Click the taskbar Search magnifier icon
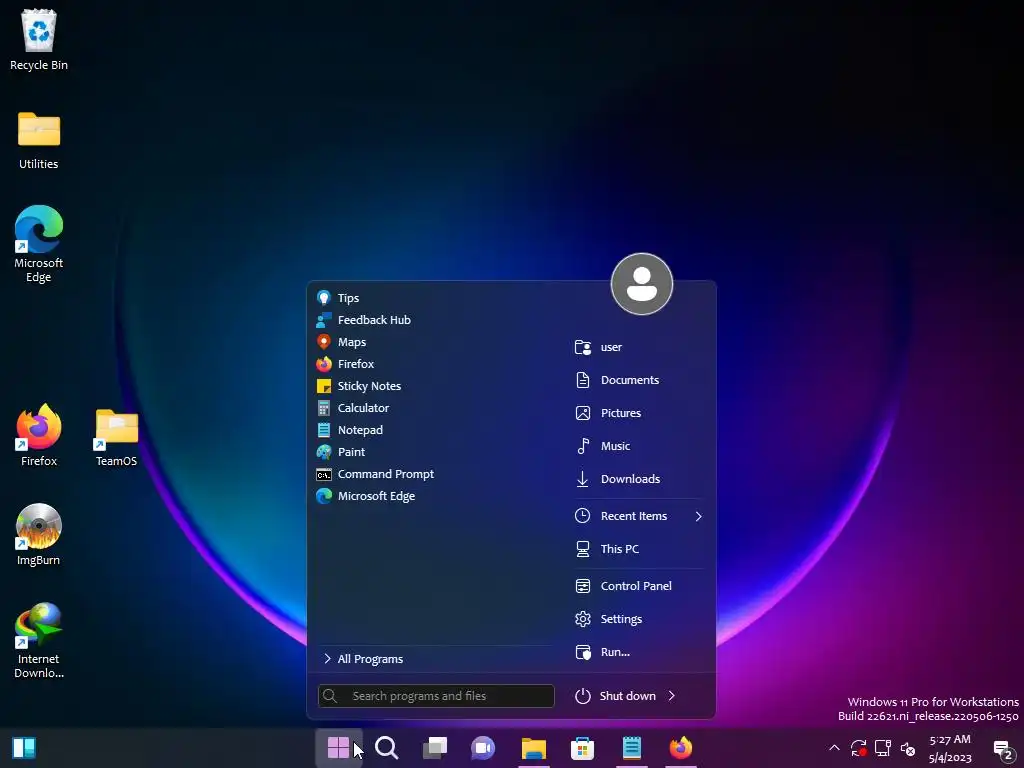This screenshot has height=768, width=1024. [387, 748]
